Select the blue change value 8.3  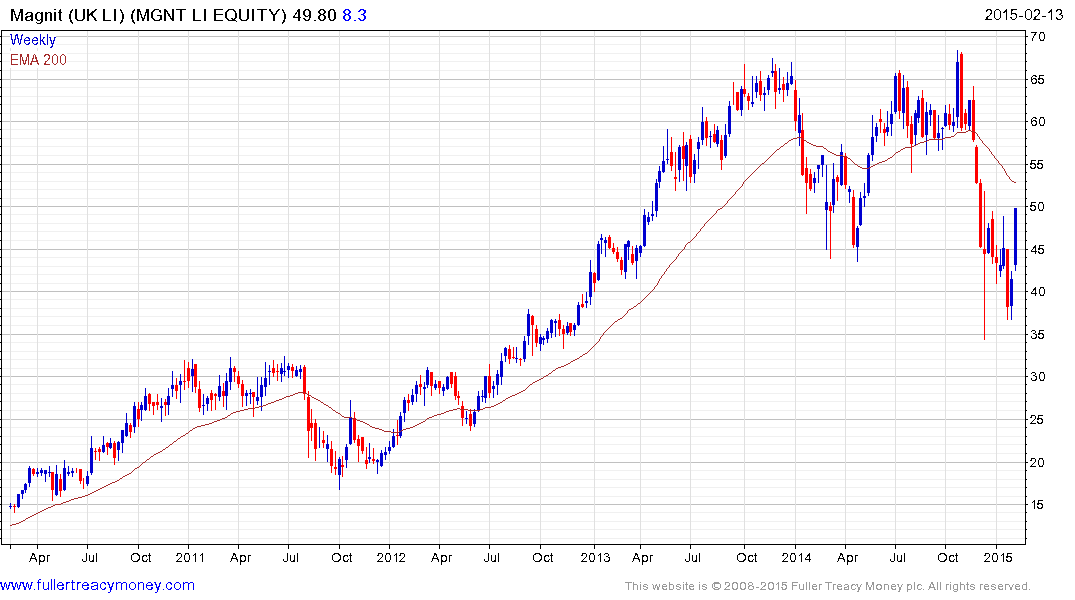[354, 15]
